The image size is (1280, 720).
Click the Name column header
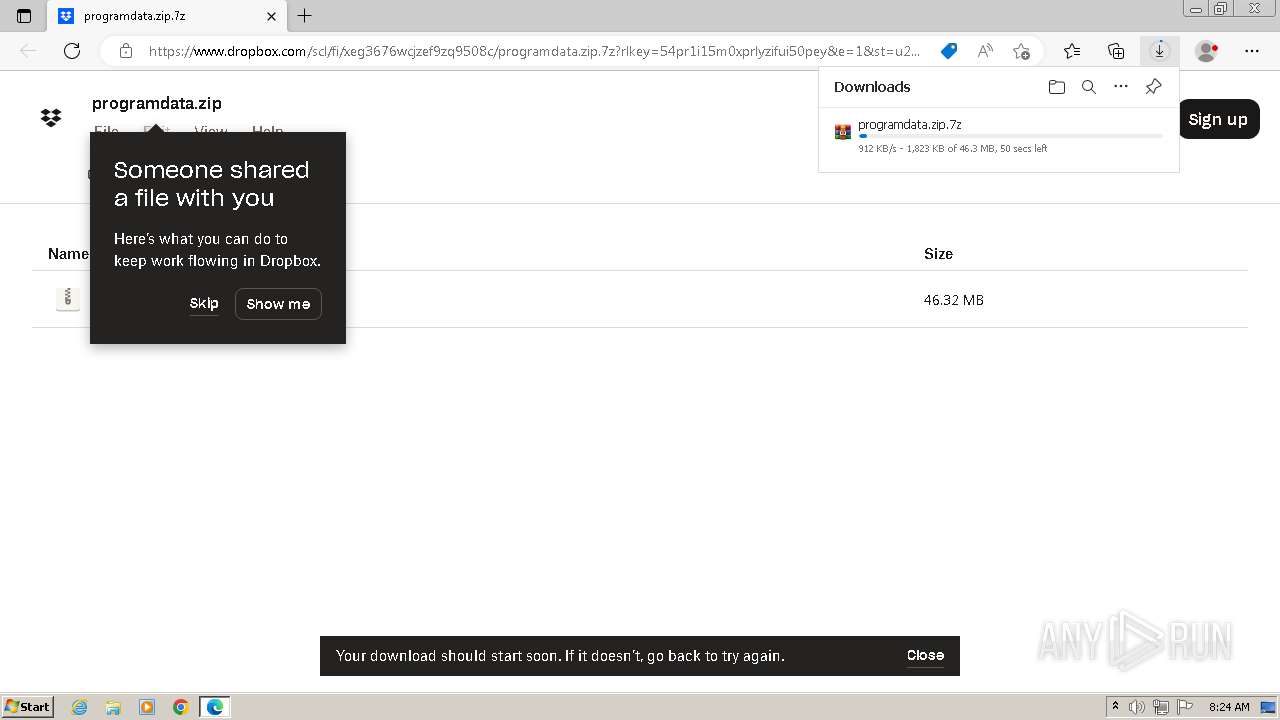click(x=68, y=254)
